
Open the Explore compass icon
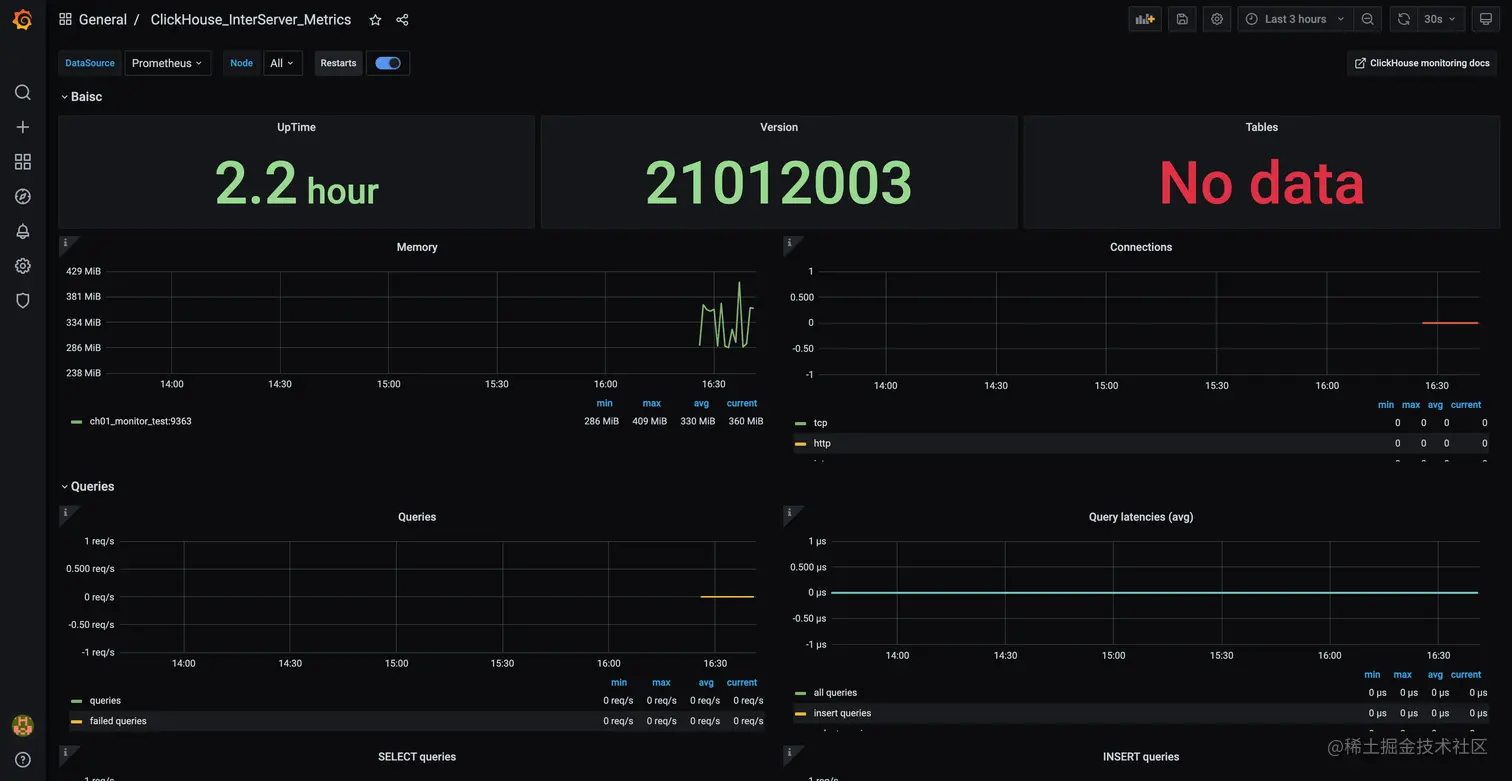pyautogui.click(x=22, y=197)
